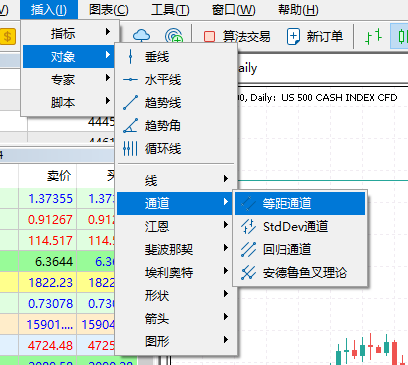
Task: Select 等距通道 menu label
Action: click(x=287, y=203)
